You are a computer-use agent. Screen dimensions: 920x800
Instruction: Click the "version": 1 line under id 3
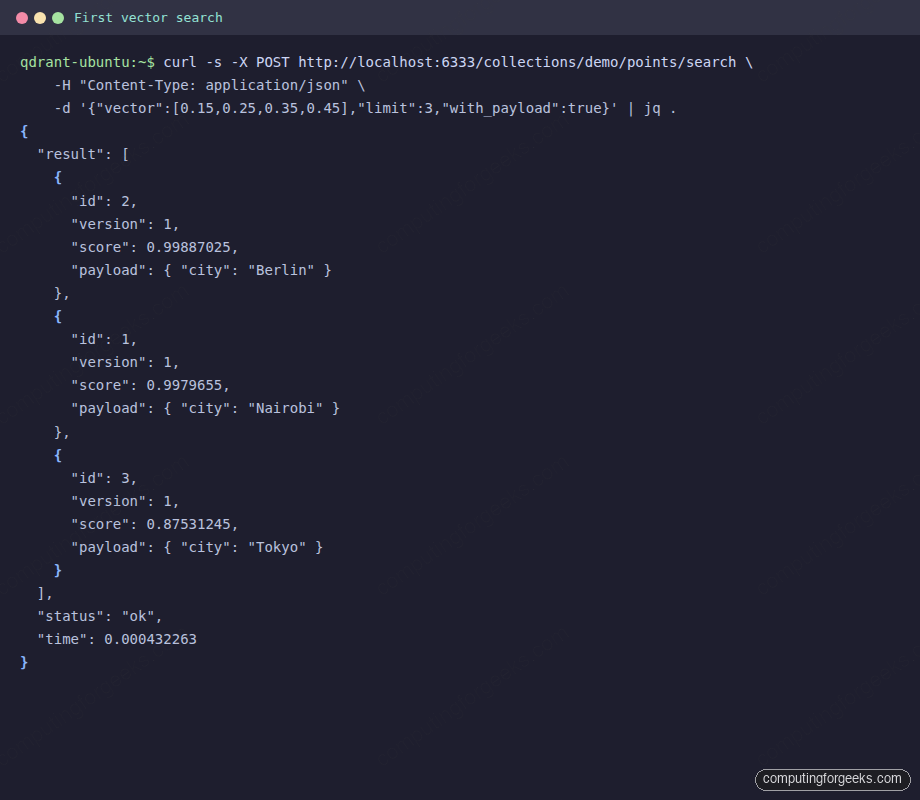[x=125, y=501]
